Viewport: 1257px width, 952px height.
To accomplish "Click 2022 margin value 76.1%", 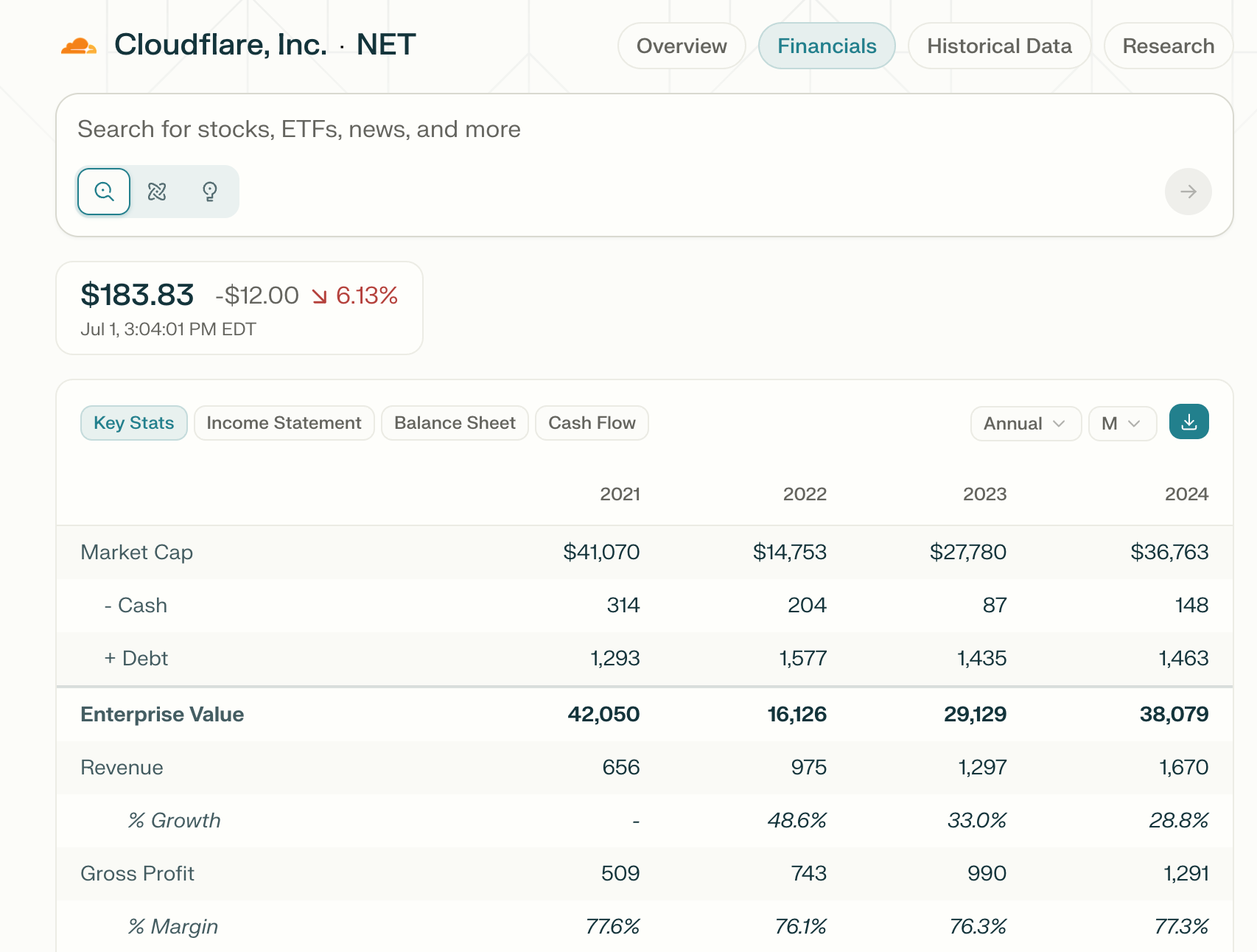I will tap(800, 927).
